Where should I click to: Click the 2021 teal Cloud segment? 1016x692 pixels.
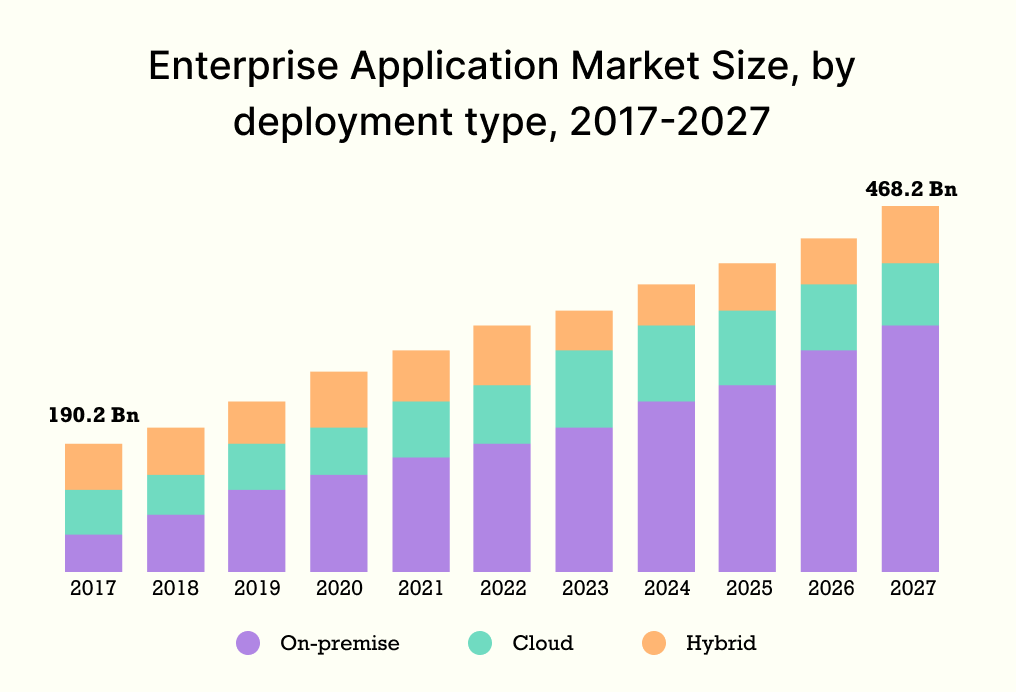click(421, 430)
